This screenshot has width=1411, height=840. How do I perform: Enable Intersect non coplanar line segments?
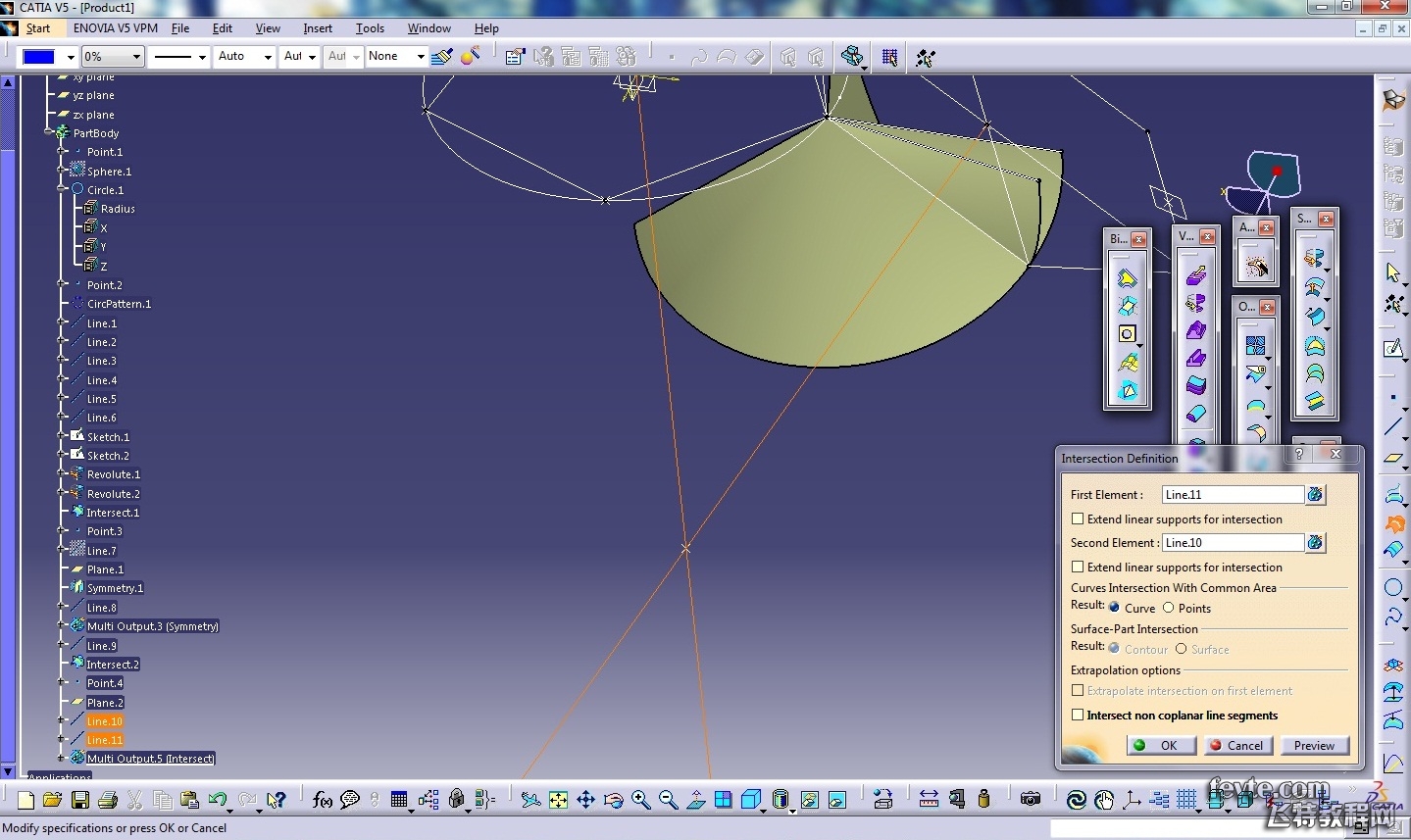1078,716
